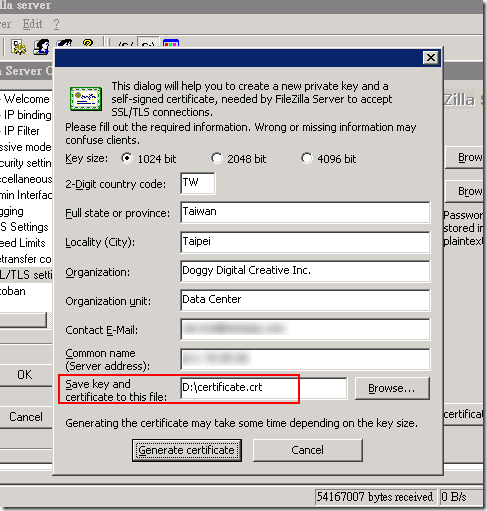Click the certificate icon in dialog
Screen dimensions: 487x511
tap(86, 99)
